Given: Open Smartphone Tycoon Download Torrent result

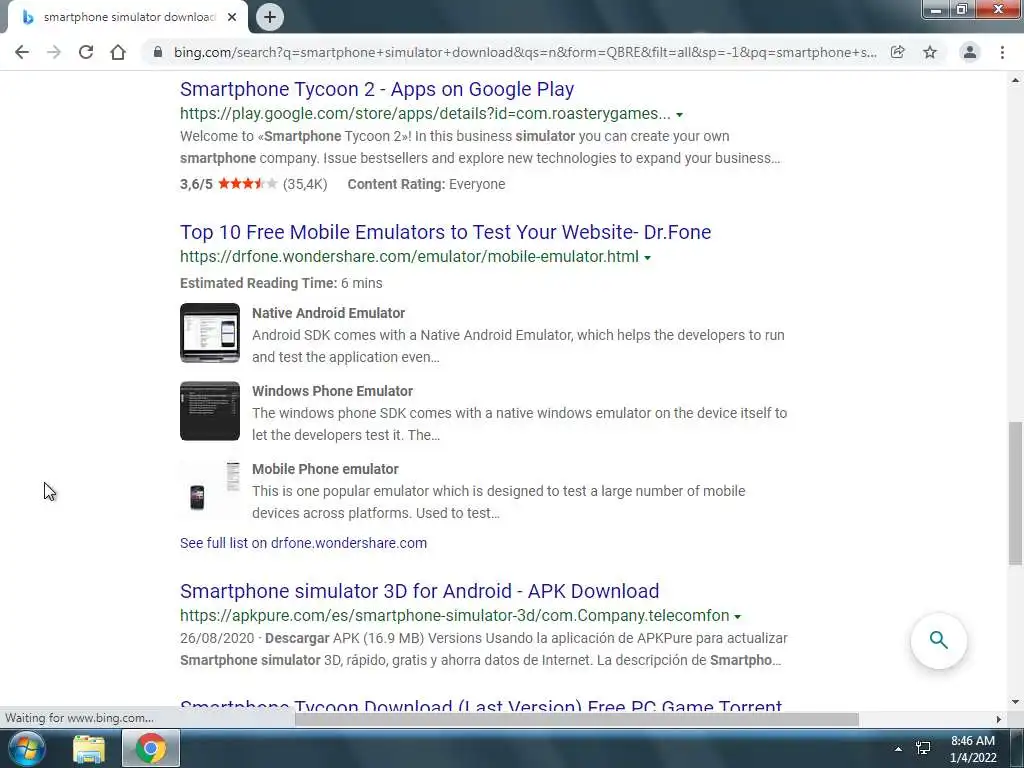Looking at the screenshot, I should point(481,704).
